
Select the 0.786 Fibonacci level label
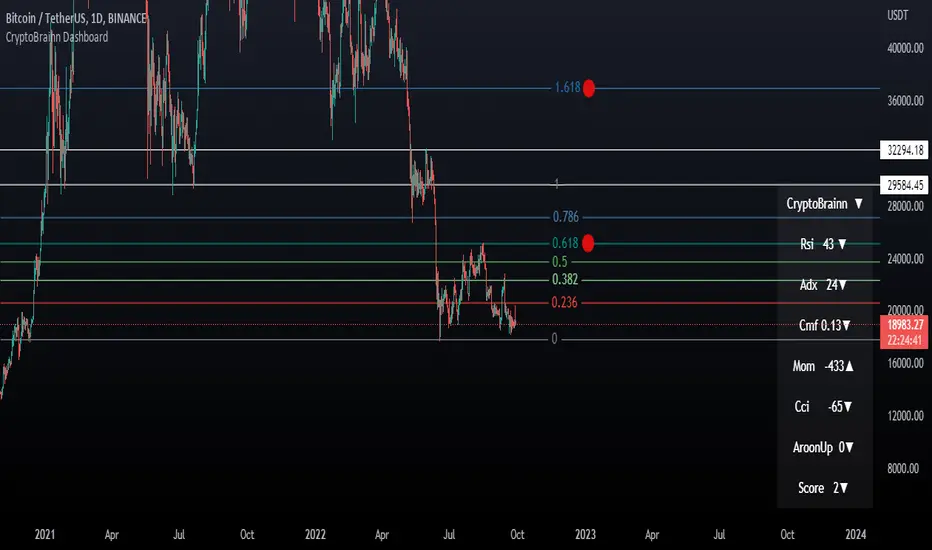coord(565,217)
